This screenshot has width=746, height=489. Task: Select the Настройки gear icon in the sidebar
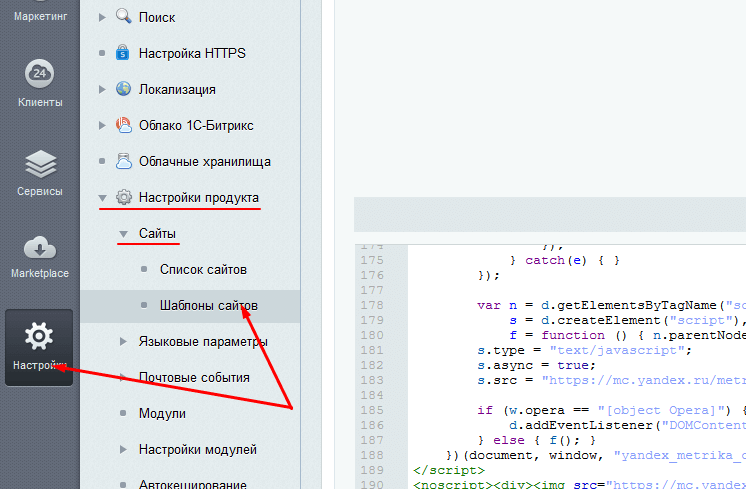39,336
